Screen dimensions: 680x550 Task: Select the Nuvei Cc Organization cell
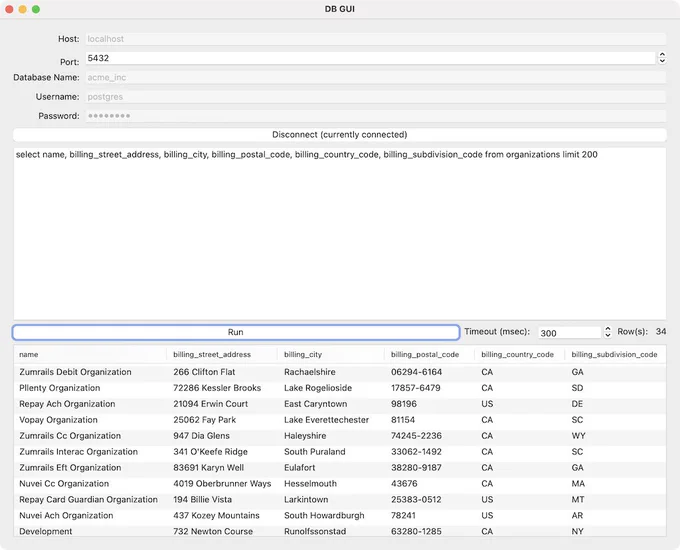pyautogui.click(x=64, y=484)
